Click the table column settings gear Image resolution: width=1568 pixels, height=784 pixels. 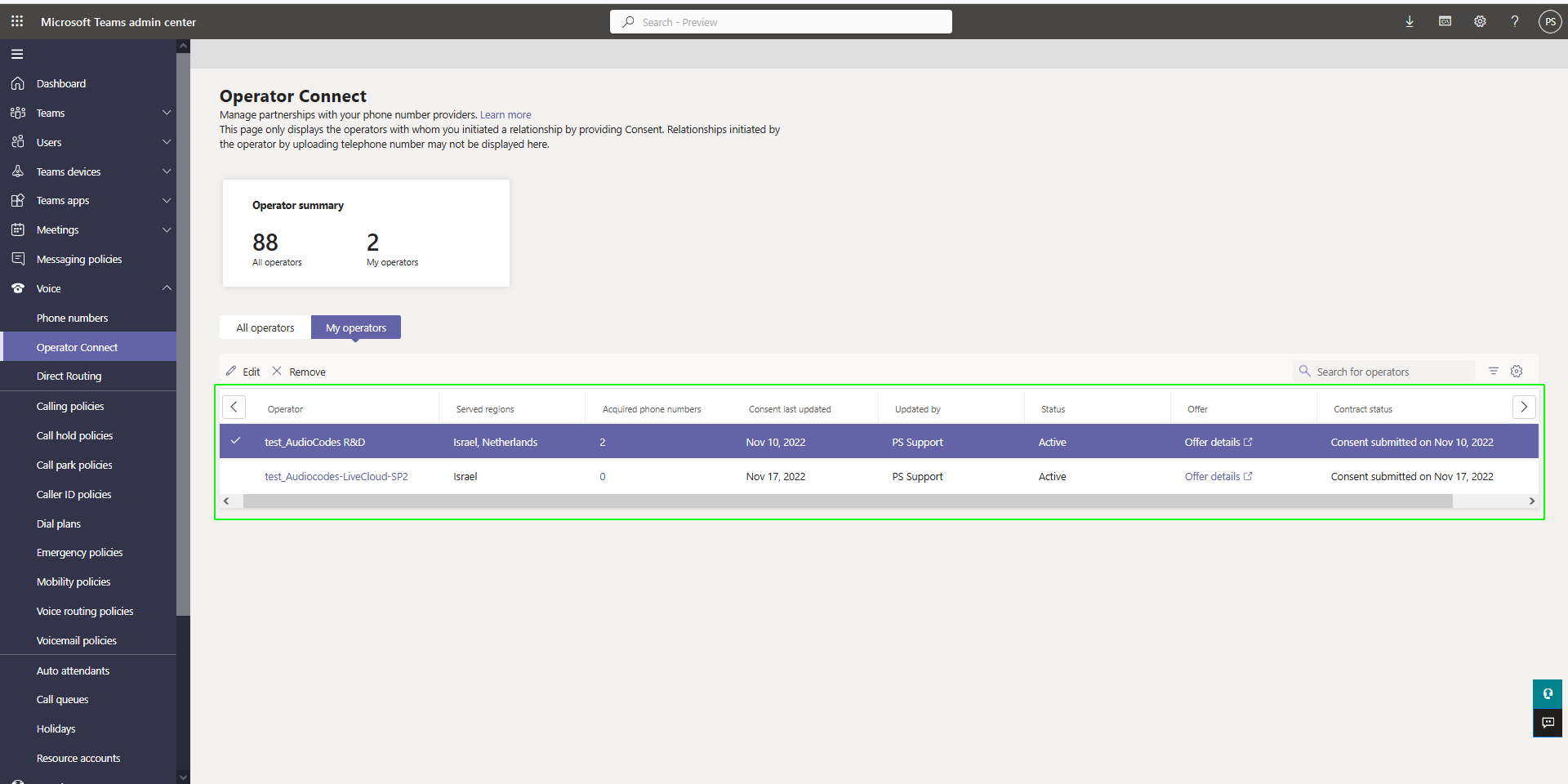point(1517,372)
